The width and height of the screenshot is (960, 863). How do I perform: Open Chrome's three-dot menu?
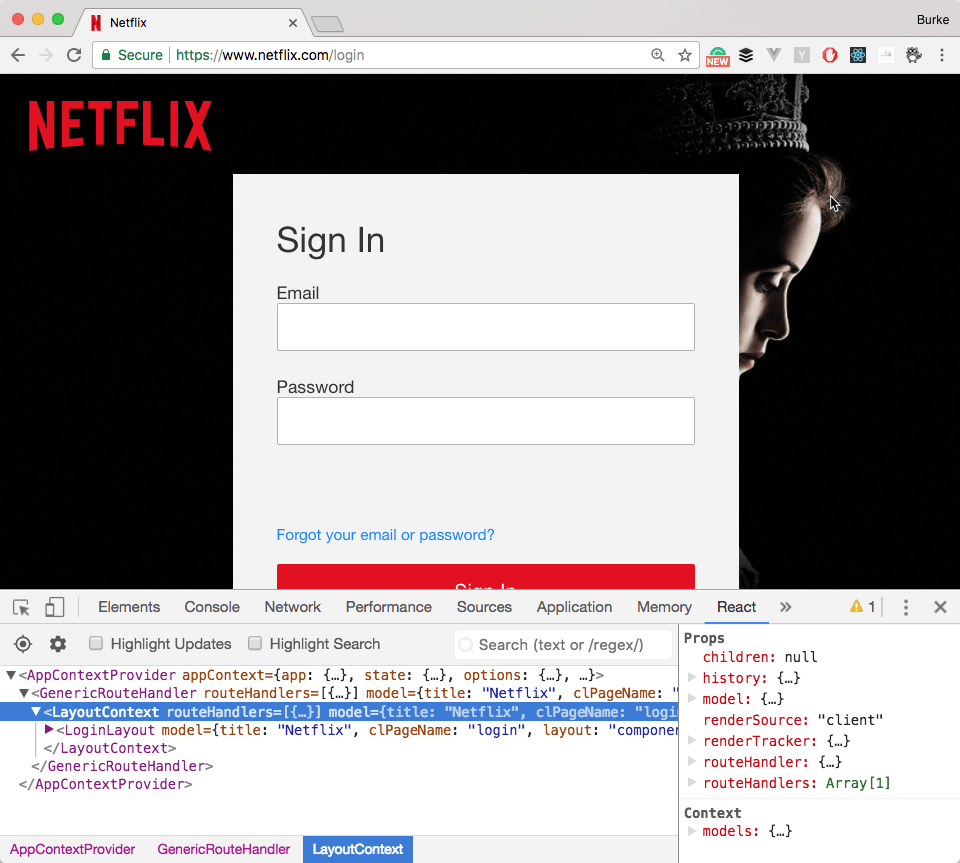pyautogui.click(x=942, y=55)
